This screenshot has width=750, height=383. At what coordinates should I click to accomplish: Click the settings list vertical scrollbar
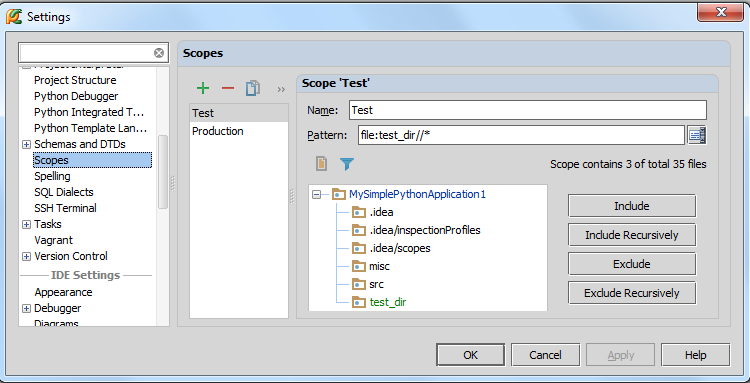[163, 172]
